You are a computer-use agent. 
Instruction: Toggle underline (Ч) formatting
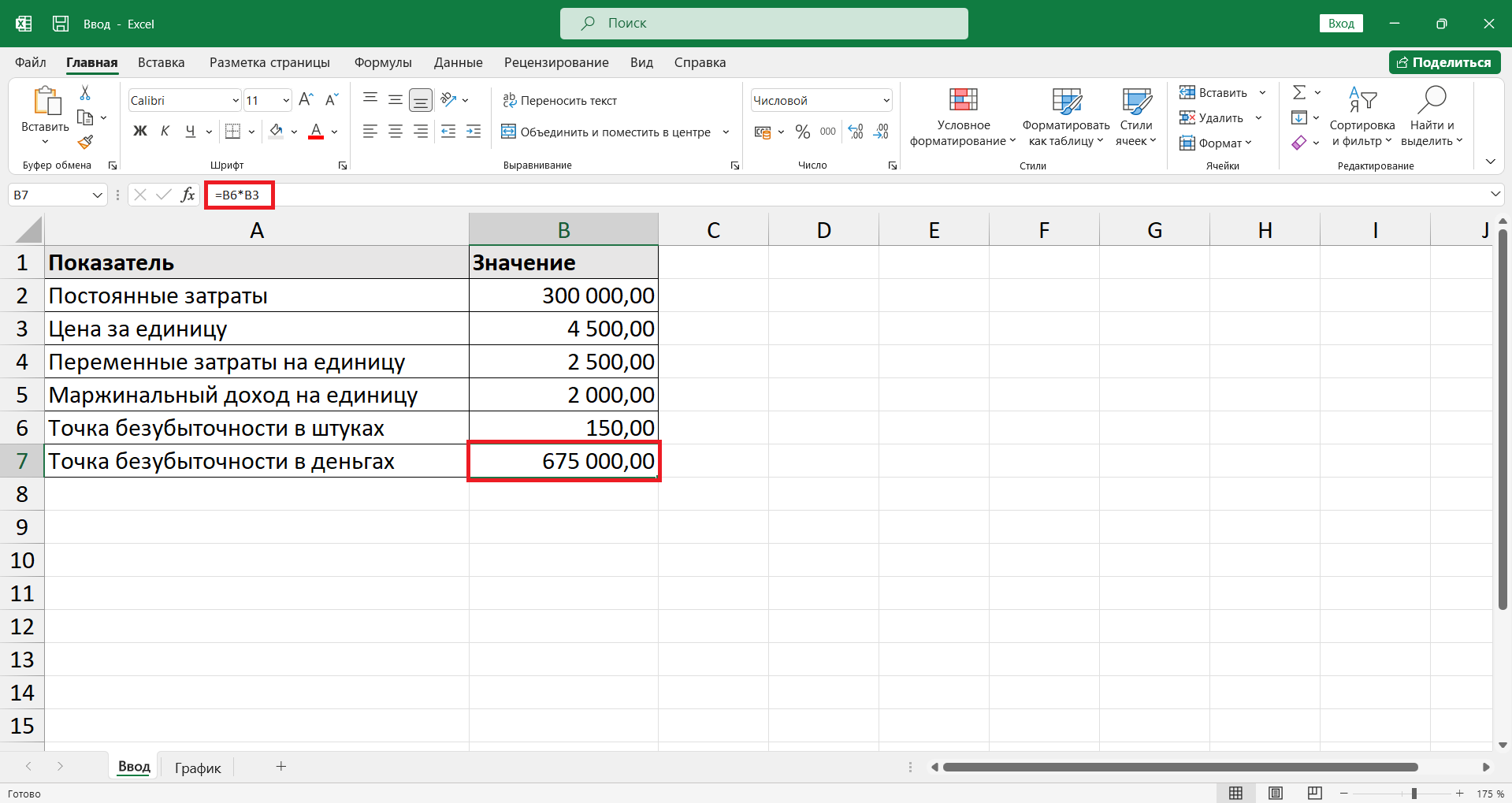pos(190,132)
